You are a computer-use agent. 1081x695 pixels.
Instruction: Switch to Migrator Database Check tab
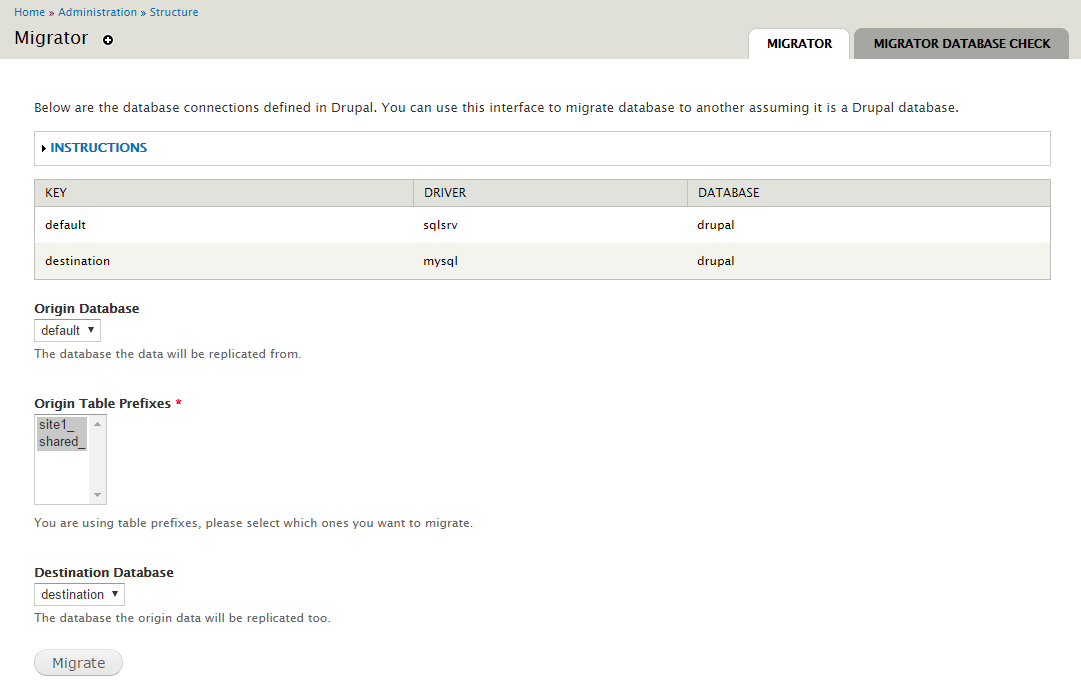(961, 43)
